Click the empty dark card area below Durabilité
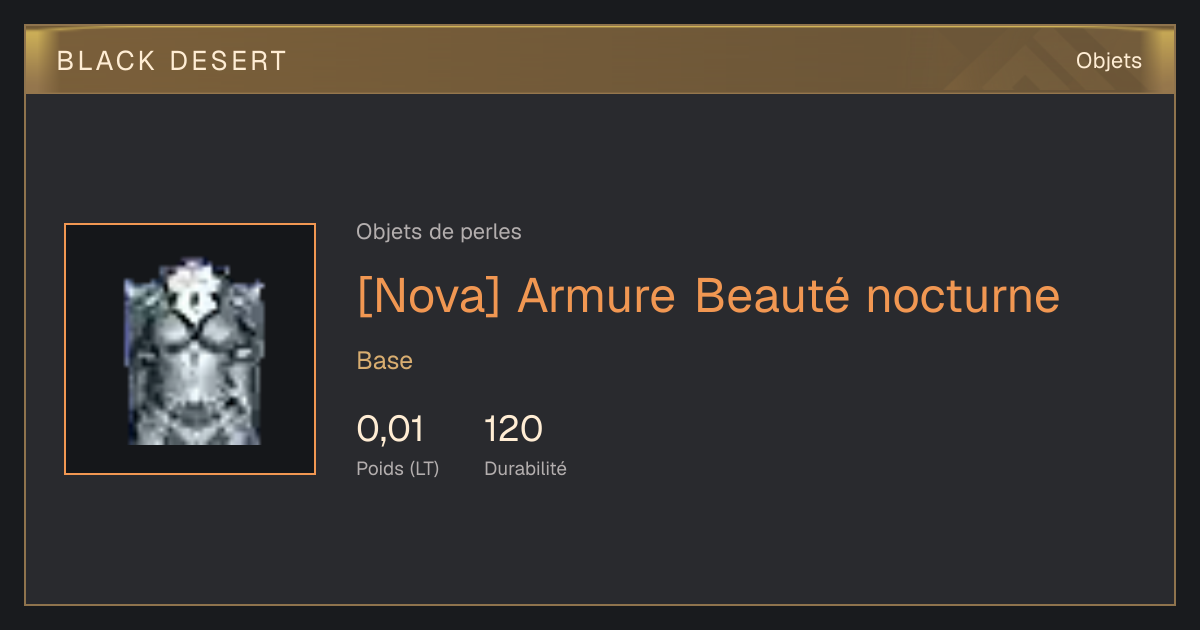The width and height of the screenshot is (1200, 630). pyautogui.click(x=600, y=545)
